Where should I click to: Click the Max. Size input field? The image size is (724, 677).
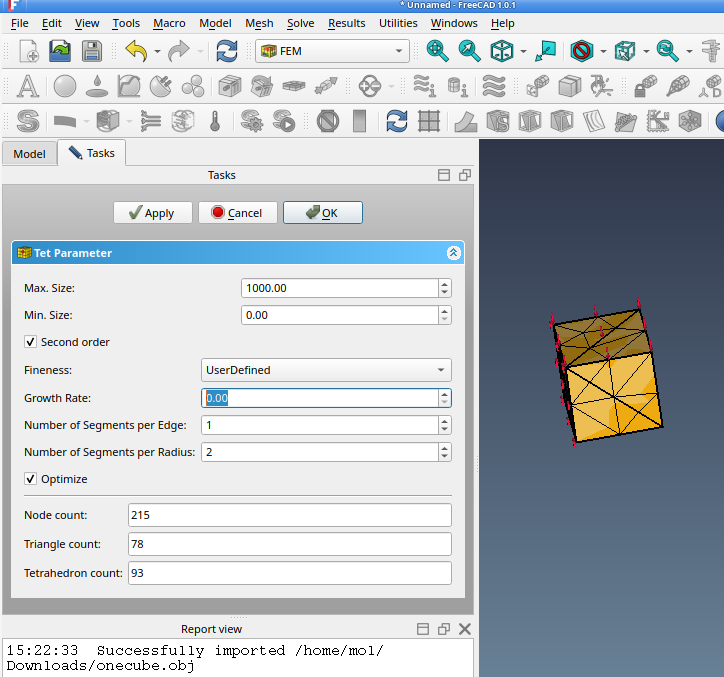click(x=340, y=288)
